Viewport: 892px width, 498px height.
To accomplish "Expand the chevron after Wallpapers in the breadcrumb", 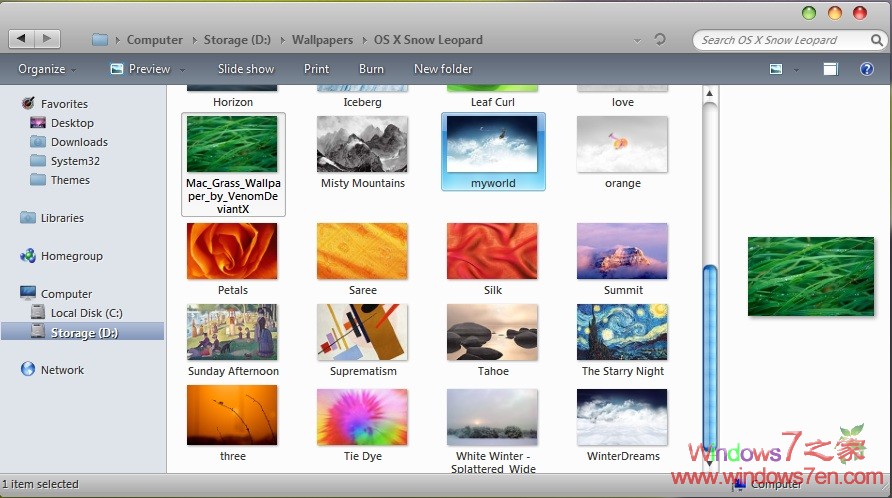I will (x=364, y=40).
